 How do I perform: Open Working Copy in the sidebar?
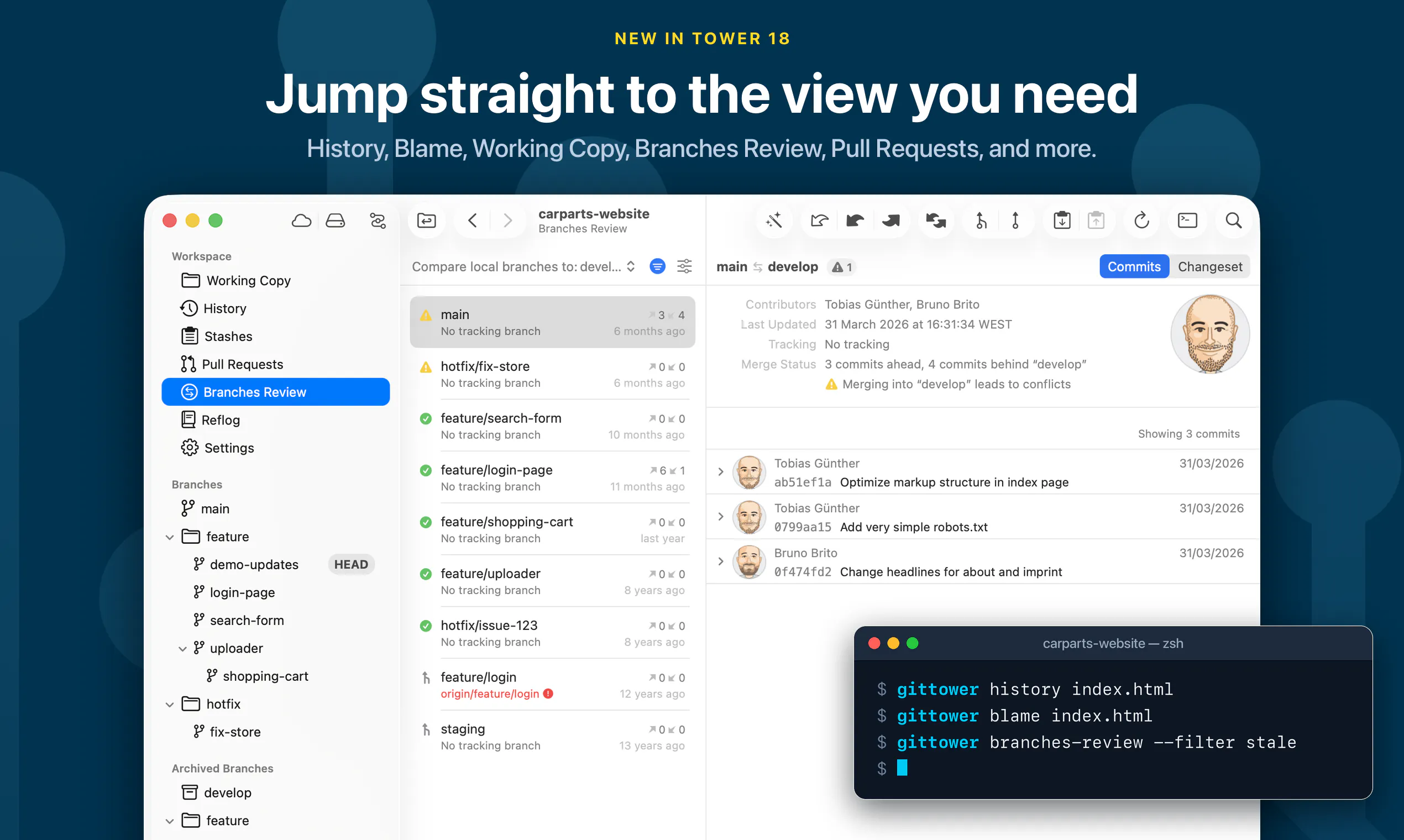tap(276, 281)
